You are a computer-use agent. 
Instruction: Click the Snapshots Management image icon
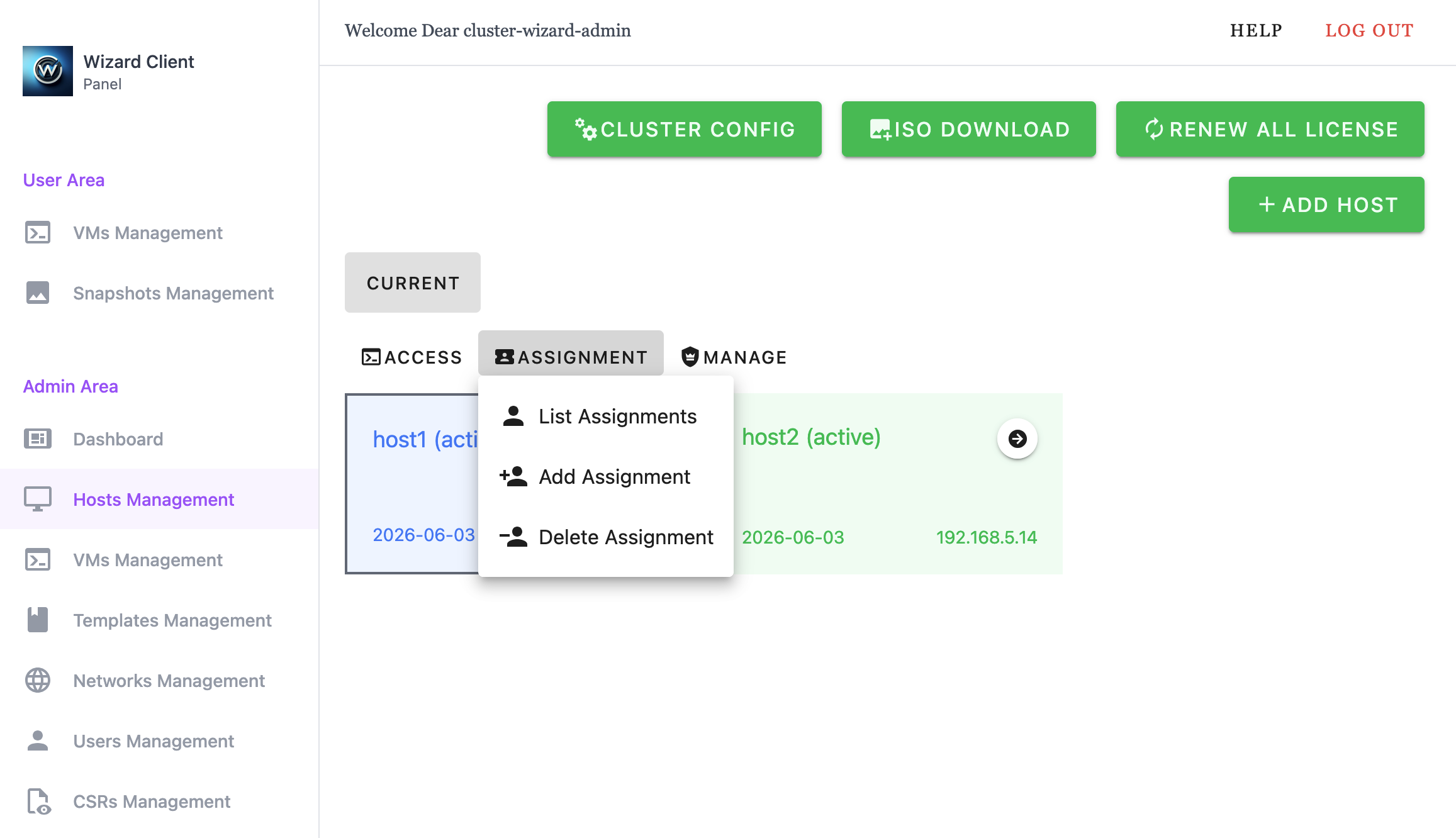pyautogui.click(x=38, y=293)
